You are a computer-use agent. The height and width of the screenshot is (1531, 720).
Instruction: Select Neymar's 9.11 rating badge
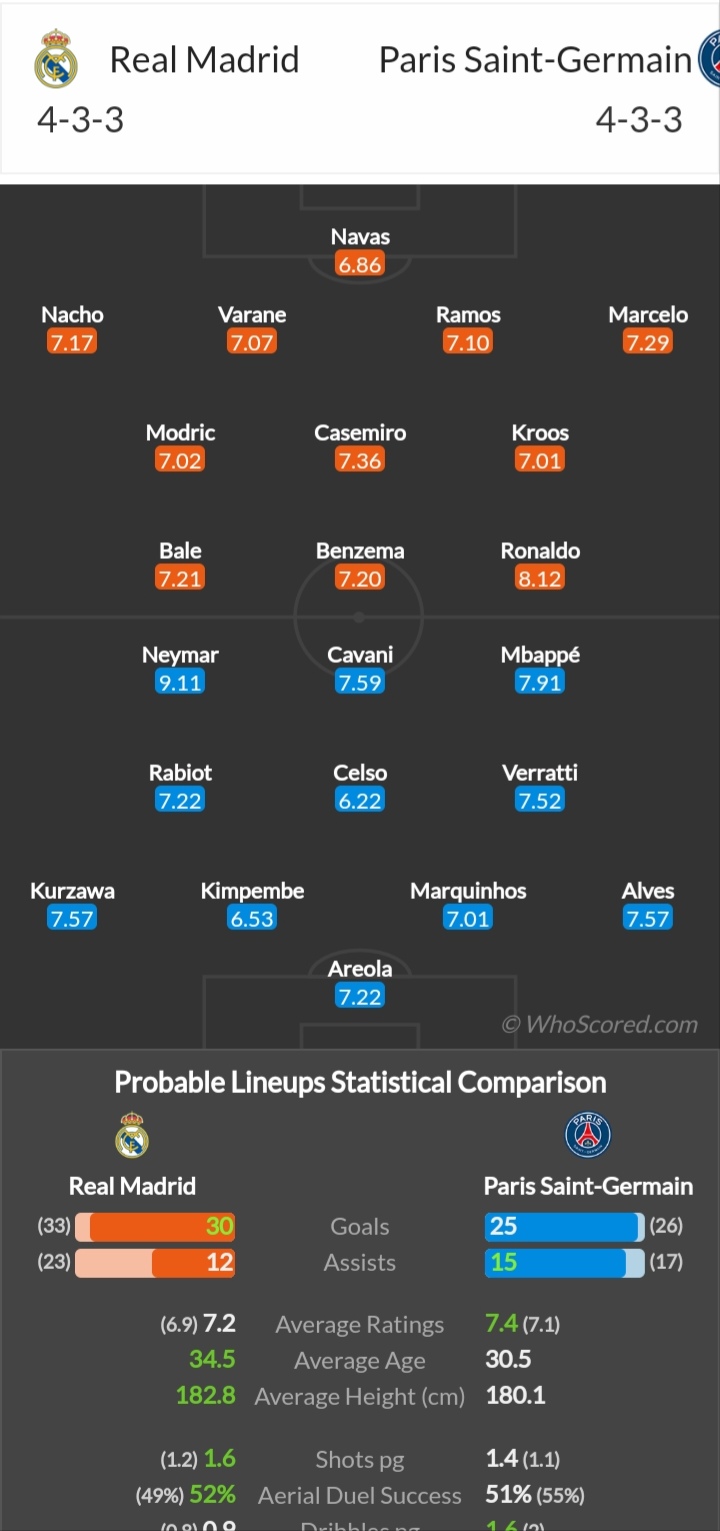[180, 682]
